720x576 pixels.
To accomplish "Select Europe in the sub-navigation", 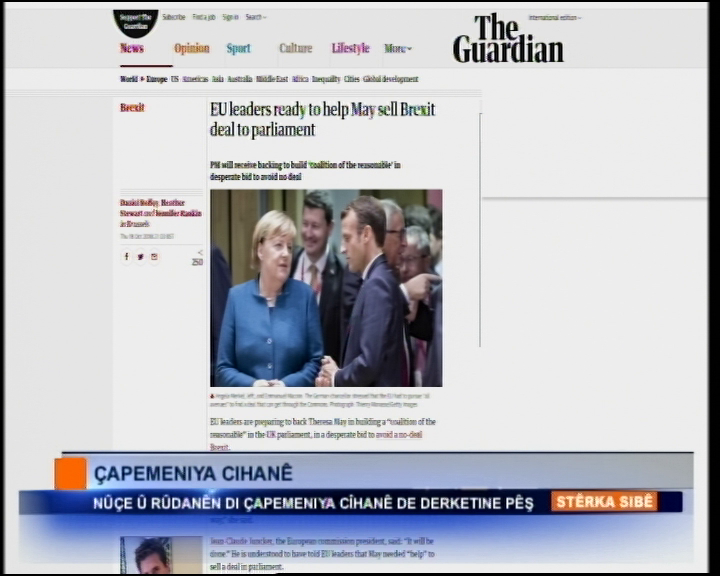I will [x=157, y=79].
